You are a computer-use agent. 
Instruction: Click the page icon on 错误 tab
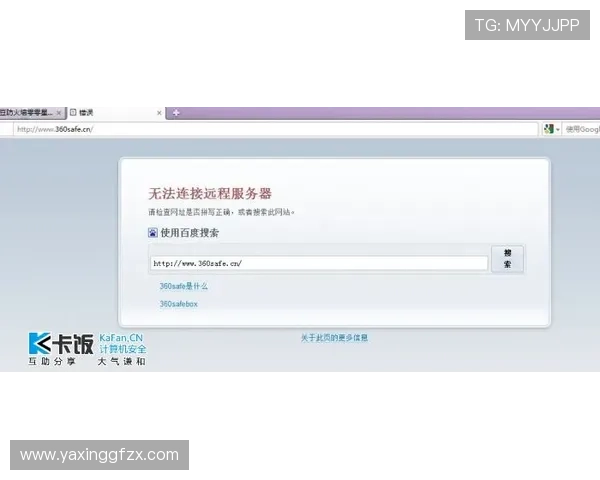(73, 113)
